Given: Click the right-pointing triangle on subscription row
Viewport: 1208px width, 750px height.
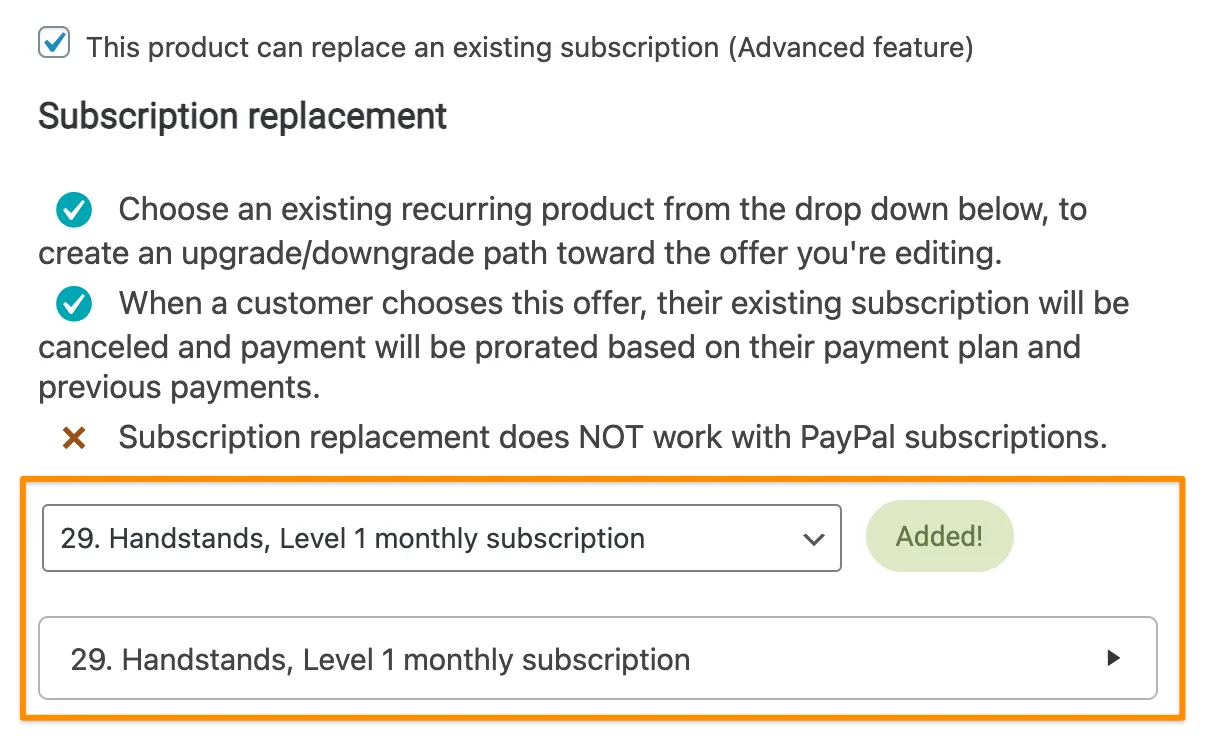Looking at the screenshot, I should [1113, 658].
